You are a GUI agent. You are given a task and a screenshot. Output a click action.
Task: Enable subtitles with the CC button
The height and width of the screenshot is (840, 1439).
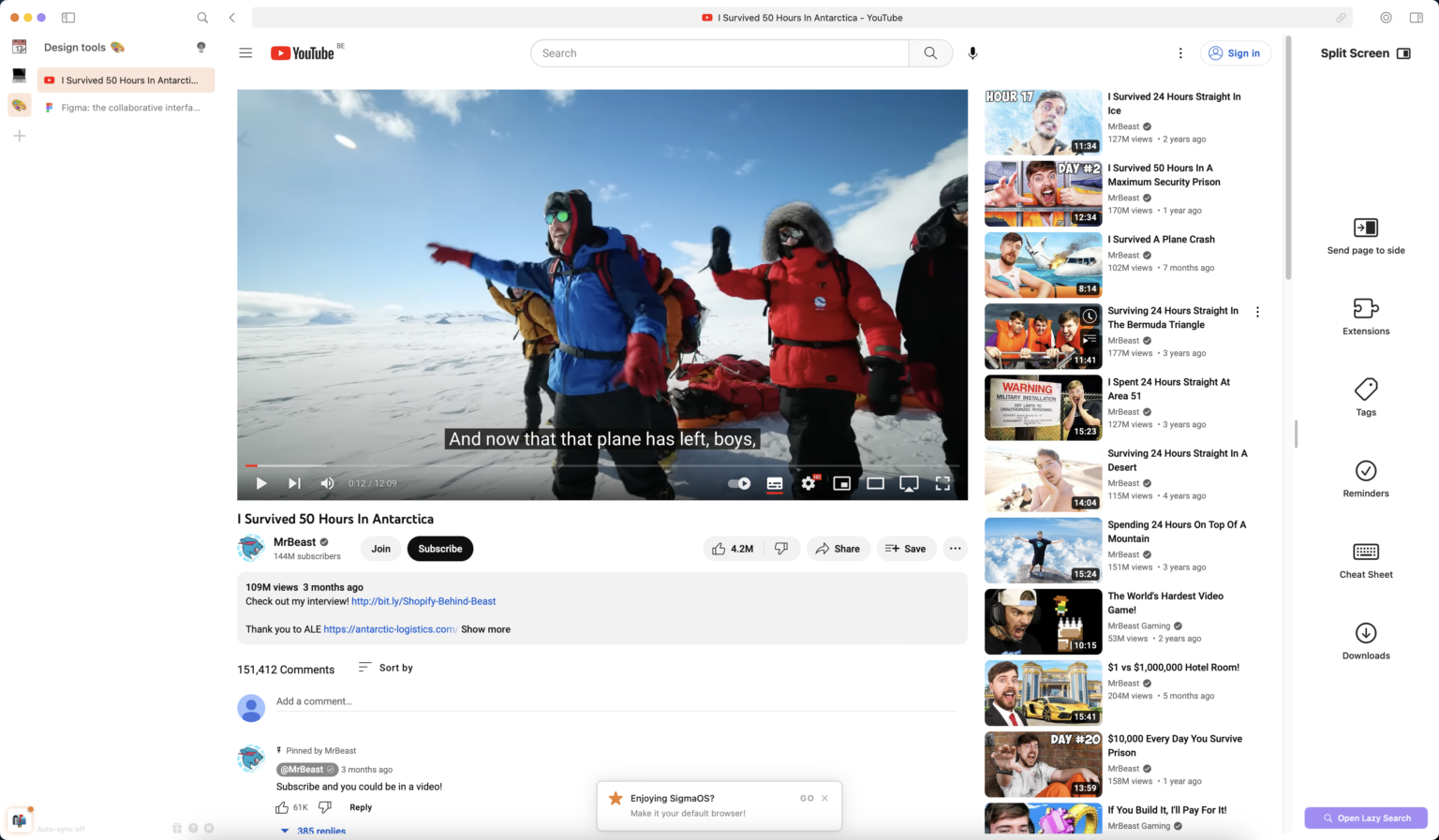point(774,483)
